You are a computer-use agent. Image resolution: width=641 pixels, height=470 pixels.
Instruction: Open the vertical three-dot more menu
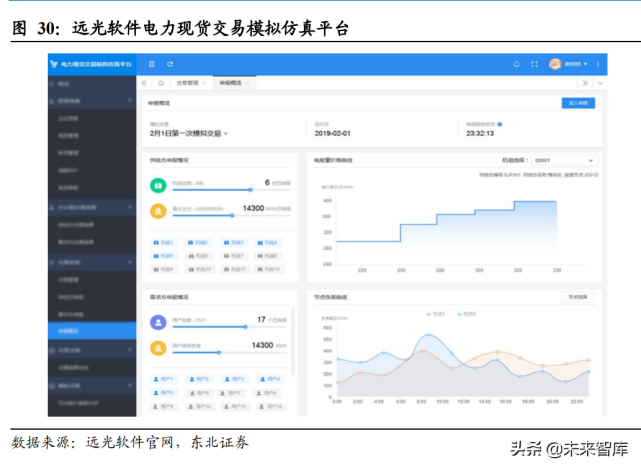coord(598,64)
